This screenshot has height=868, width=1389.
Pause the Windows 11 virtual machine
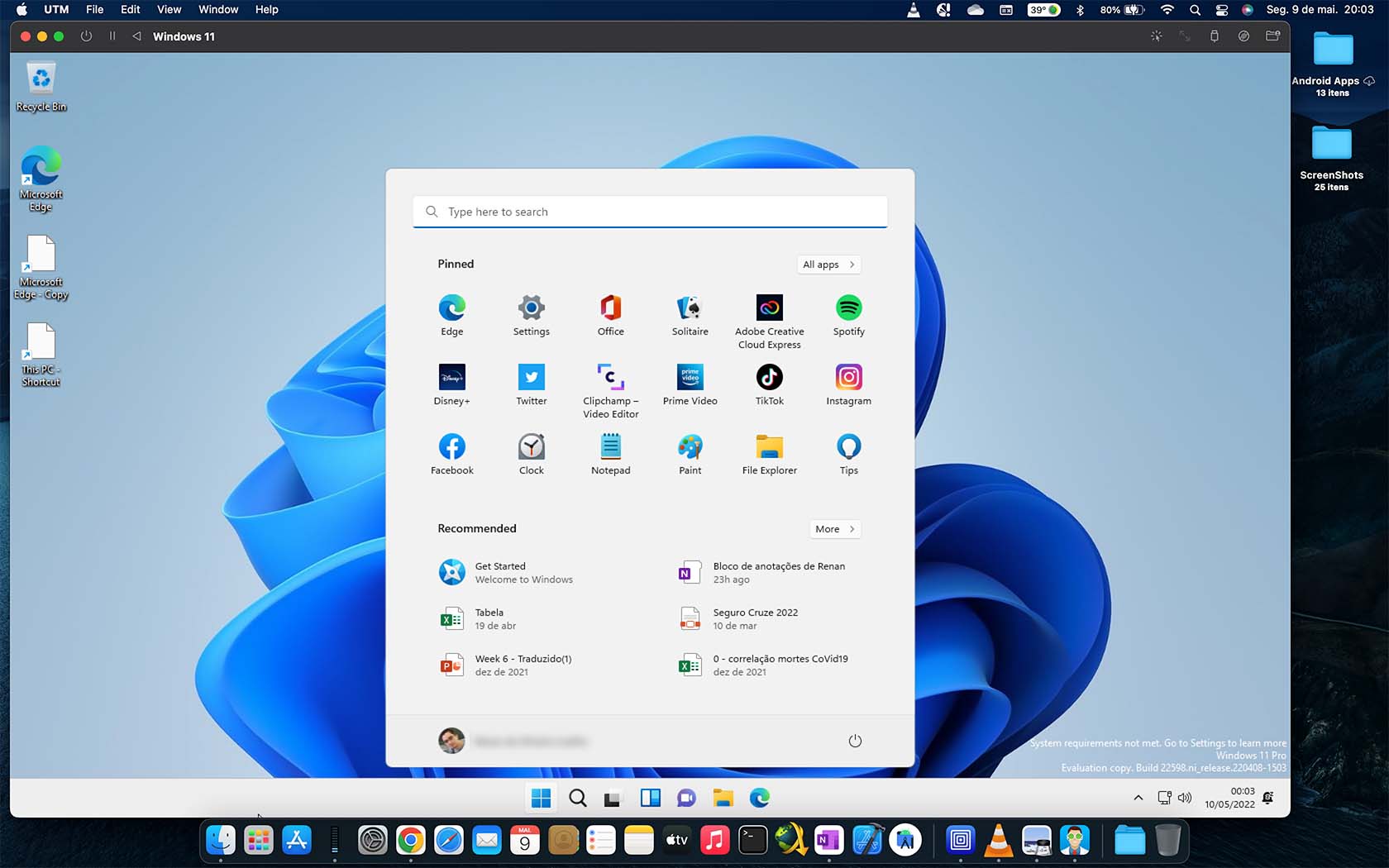(x=112, y=36)
